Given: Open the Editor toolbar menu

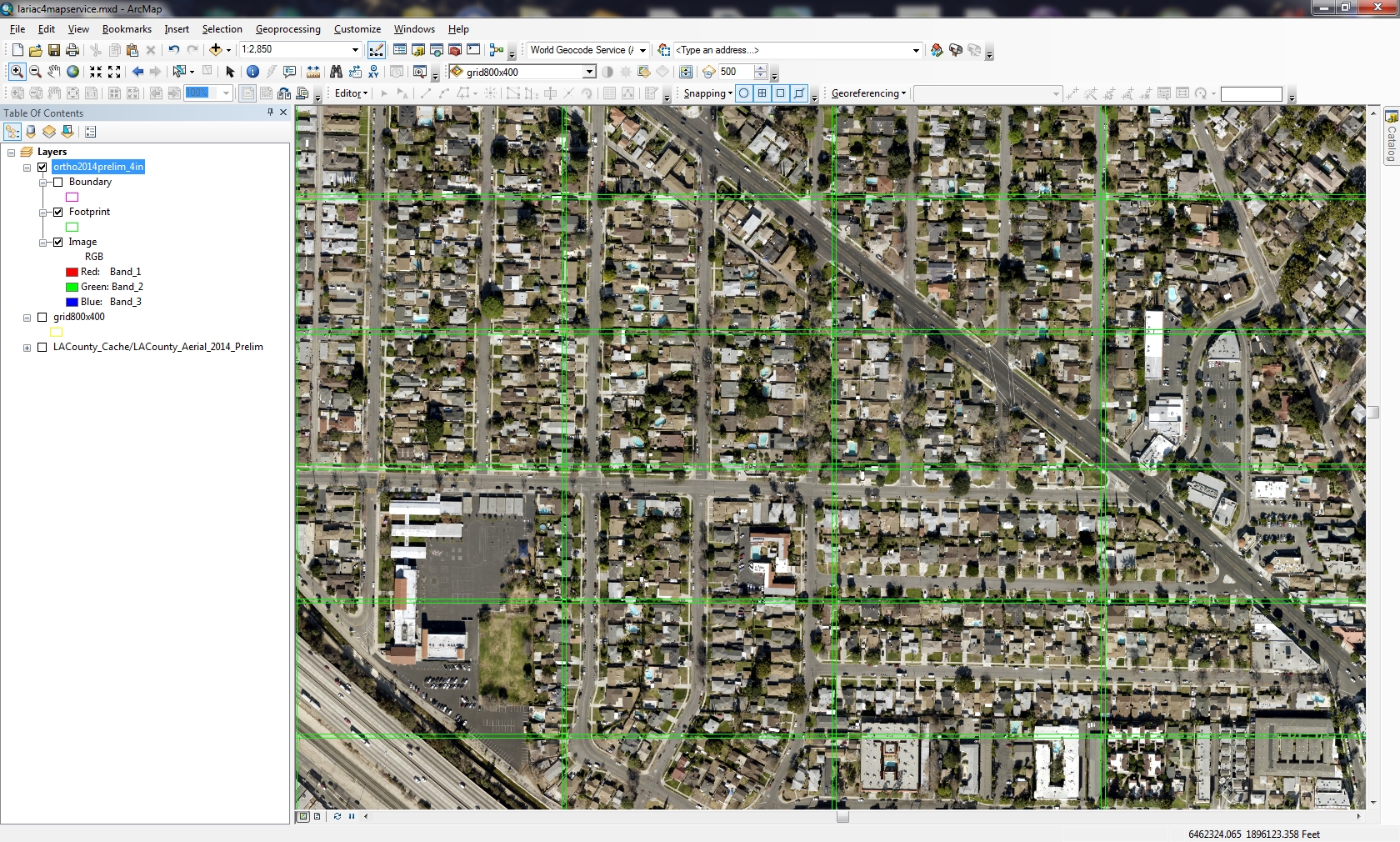Looking at the screenshot, I should tap(351, 93).
